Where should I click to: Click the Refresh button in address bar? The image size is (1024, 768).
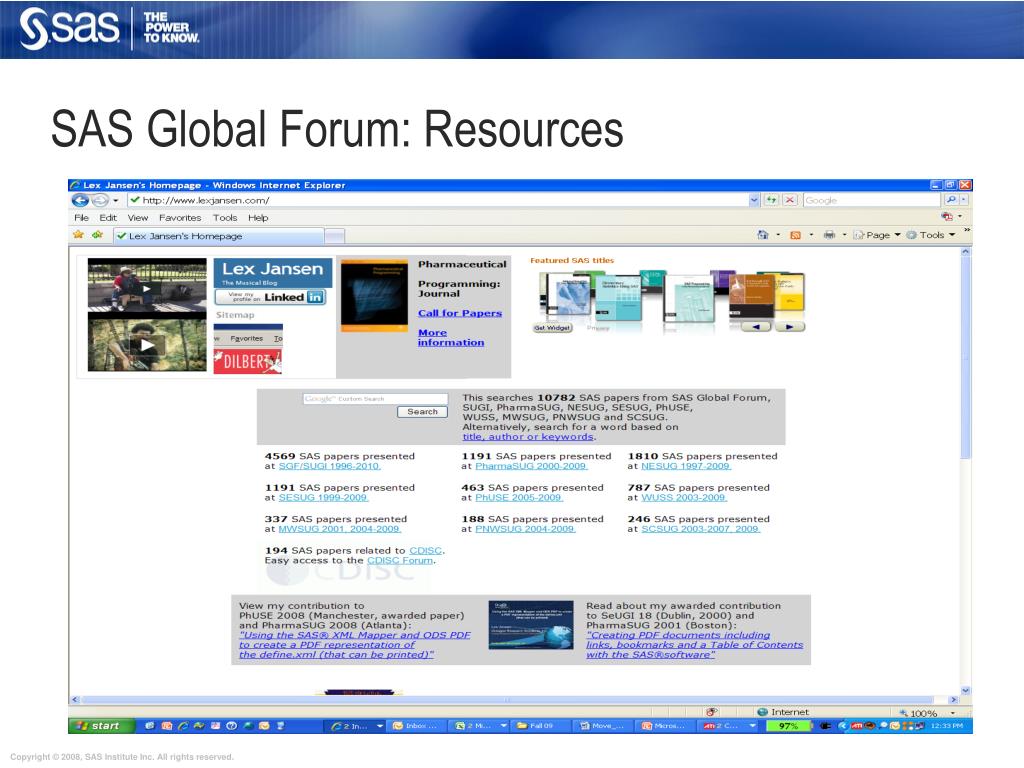pos(771,200)
